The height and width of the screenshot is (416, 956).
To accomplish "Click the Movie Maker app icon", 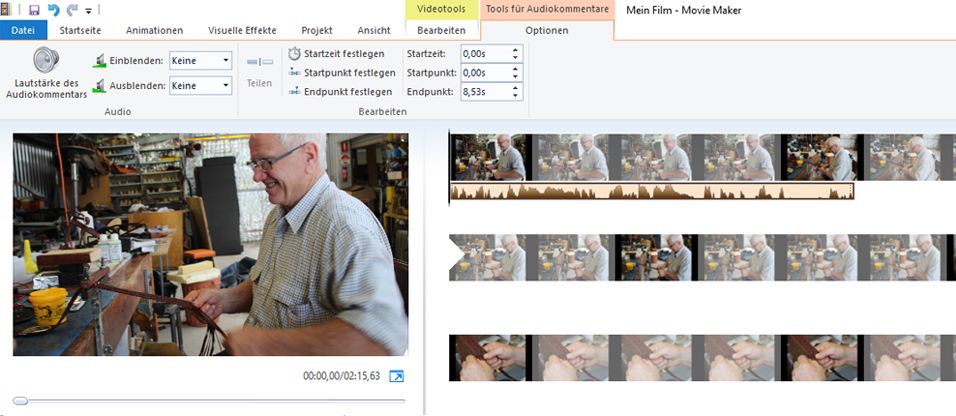I will point(6,9).
